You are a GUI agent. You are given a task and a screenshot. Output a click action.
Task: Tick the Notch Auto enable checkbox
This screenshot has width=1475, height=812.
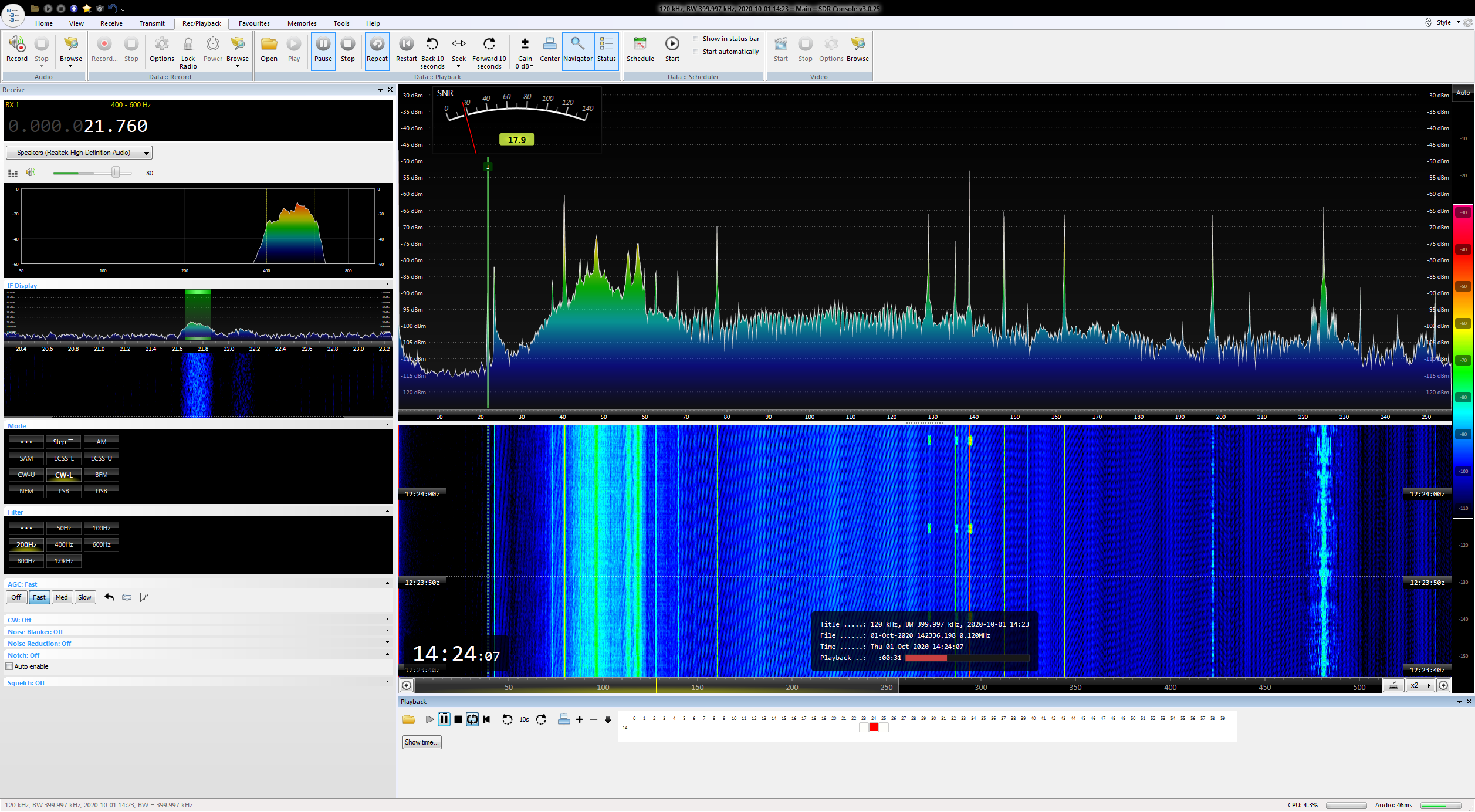coord(9,666)
